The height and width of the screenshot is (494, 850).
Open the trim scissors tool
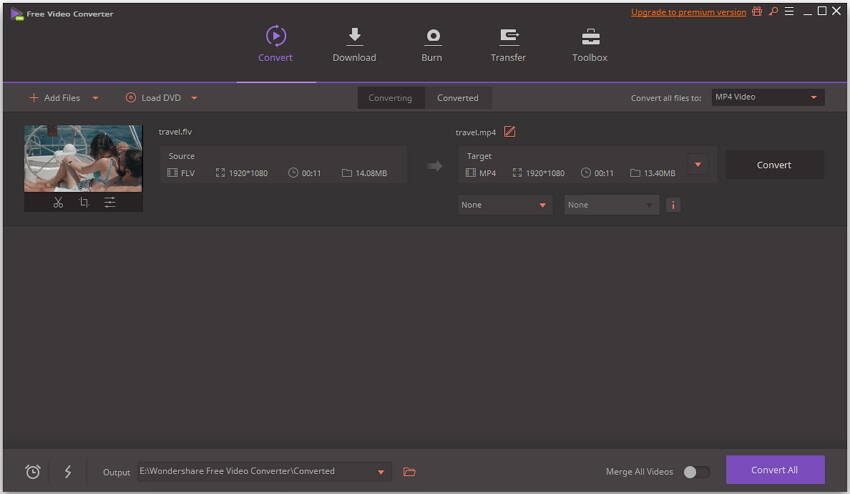pyautogui.click(x=58, y=202)
